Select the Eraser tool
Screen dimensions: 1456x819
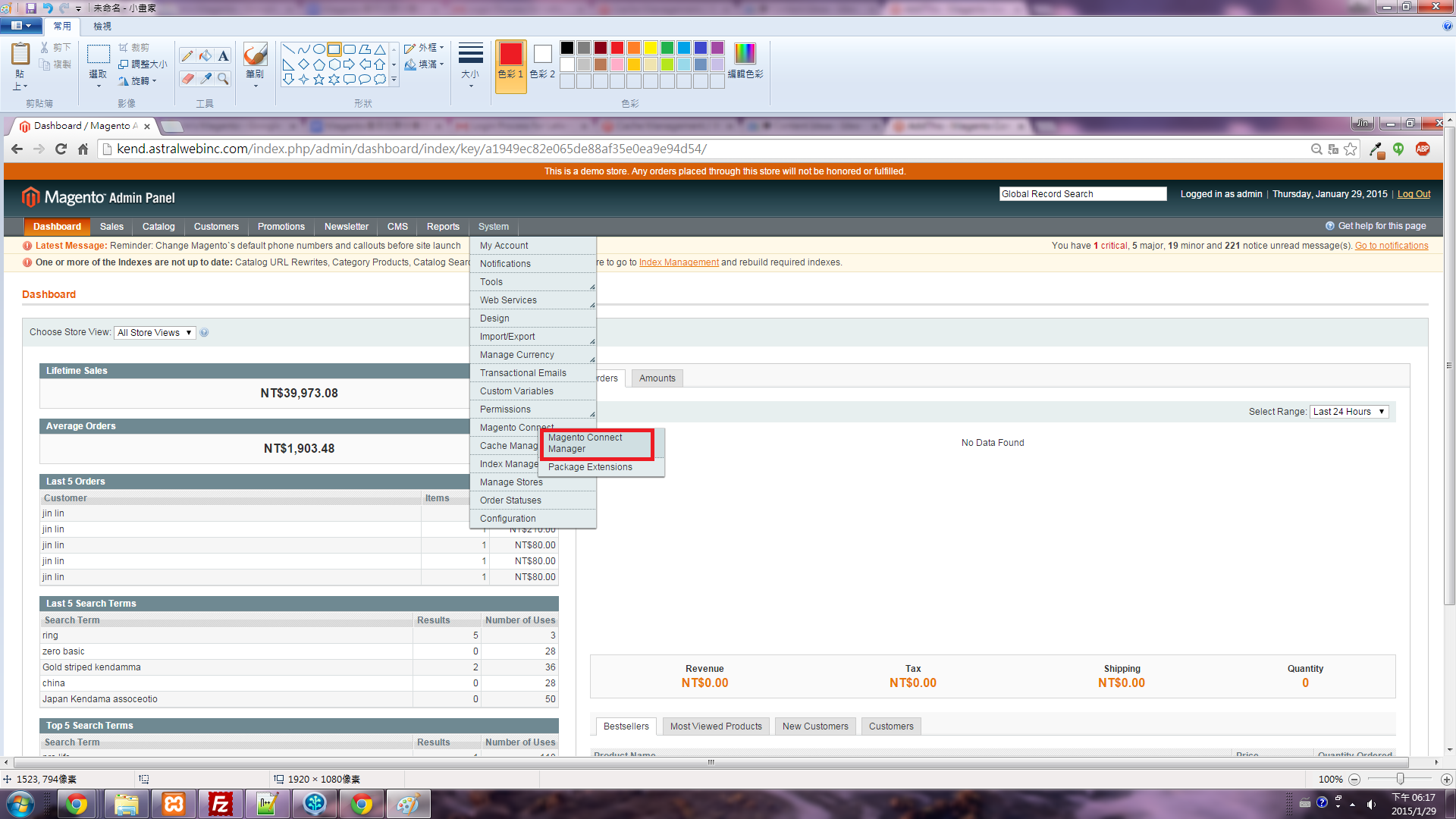tap(187, 79)
